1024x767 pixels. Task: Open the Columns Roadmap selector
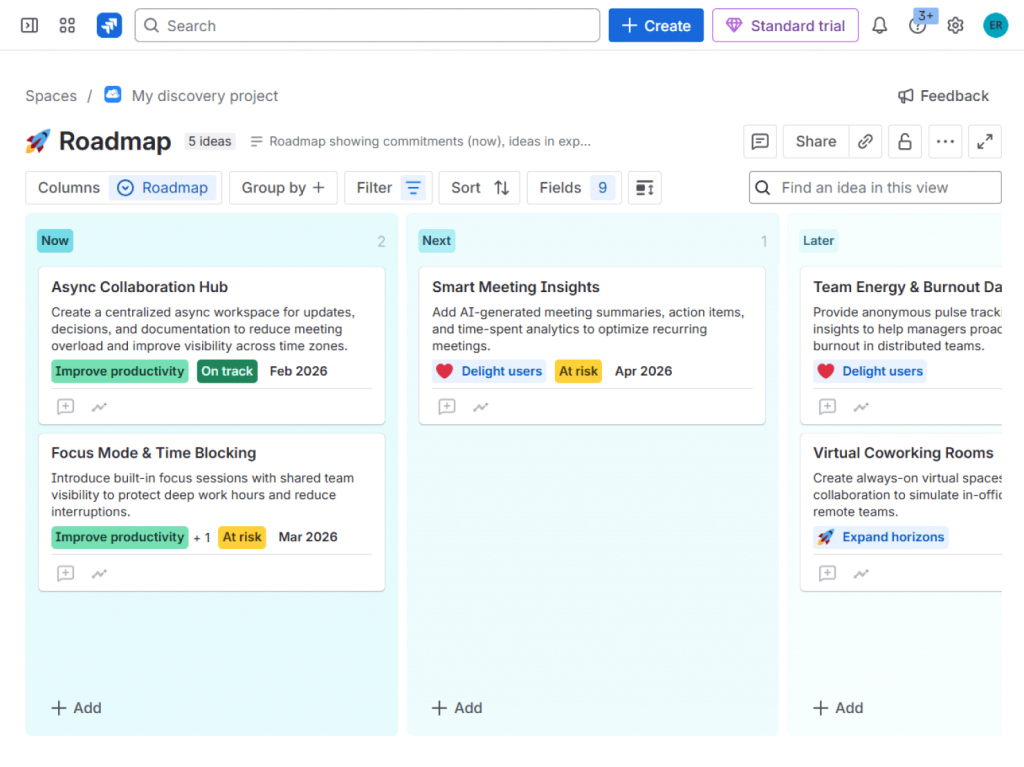coord(123,188)
